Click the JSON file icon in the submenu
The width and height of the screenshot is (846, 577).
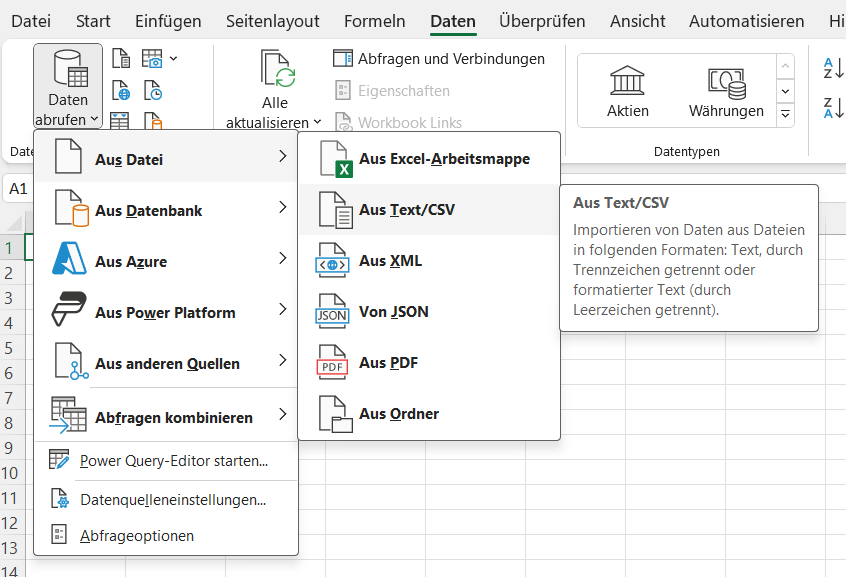click(x=332, y=311)
